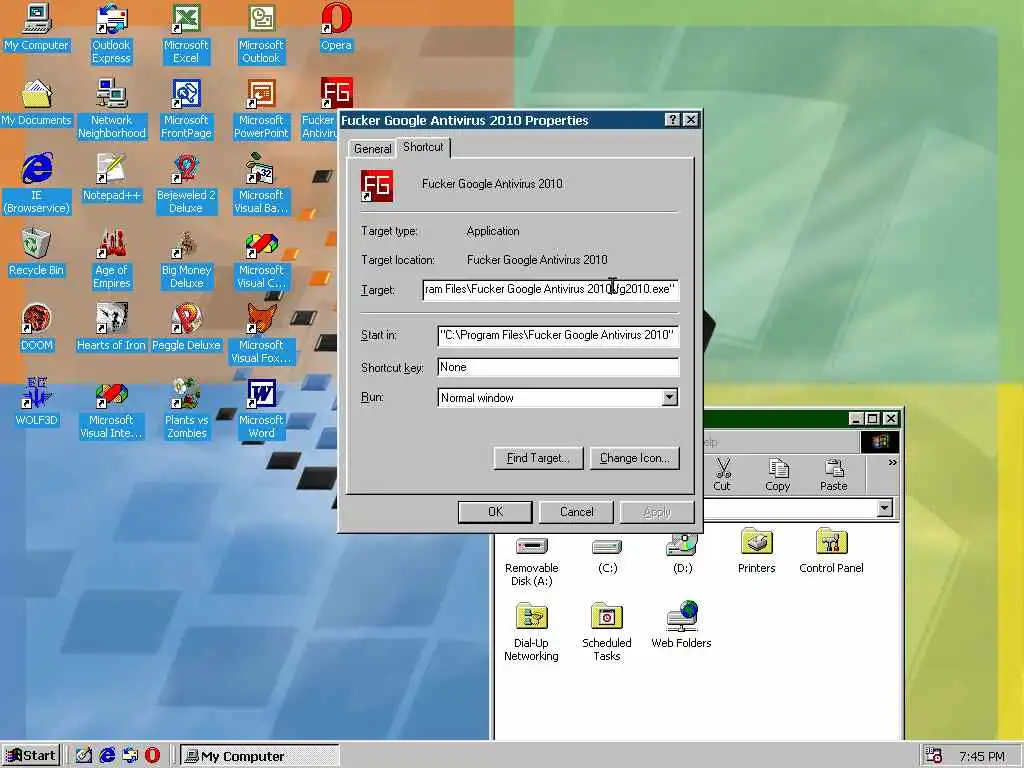Switch to the Shortcut tab in Properties
This screenshot has width=1024, height=768.
[x=423, y=147]
